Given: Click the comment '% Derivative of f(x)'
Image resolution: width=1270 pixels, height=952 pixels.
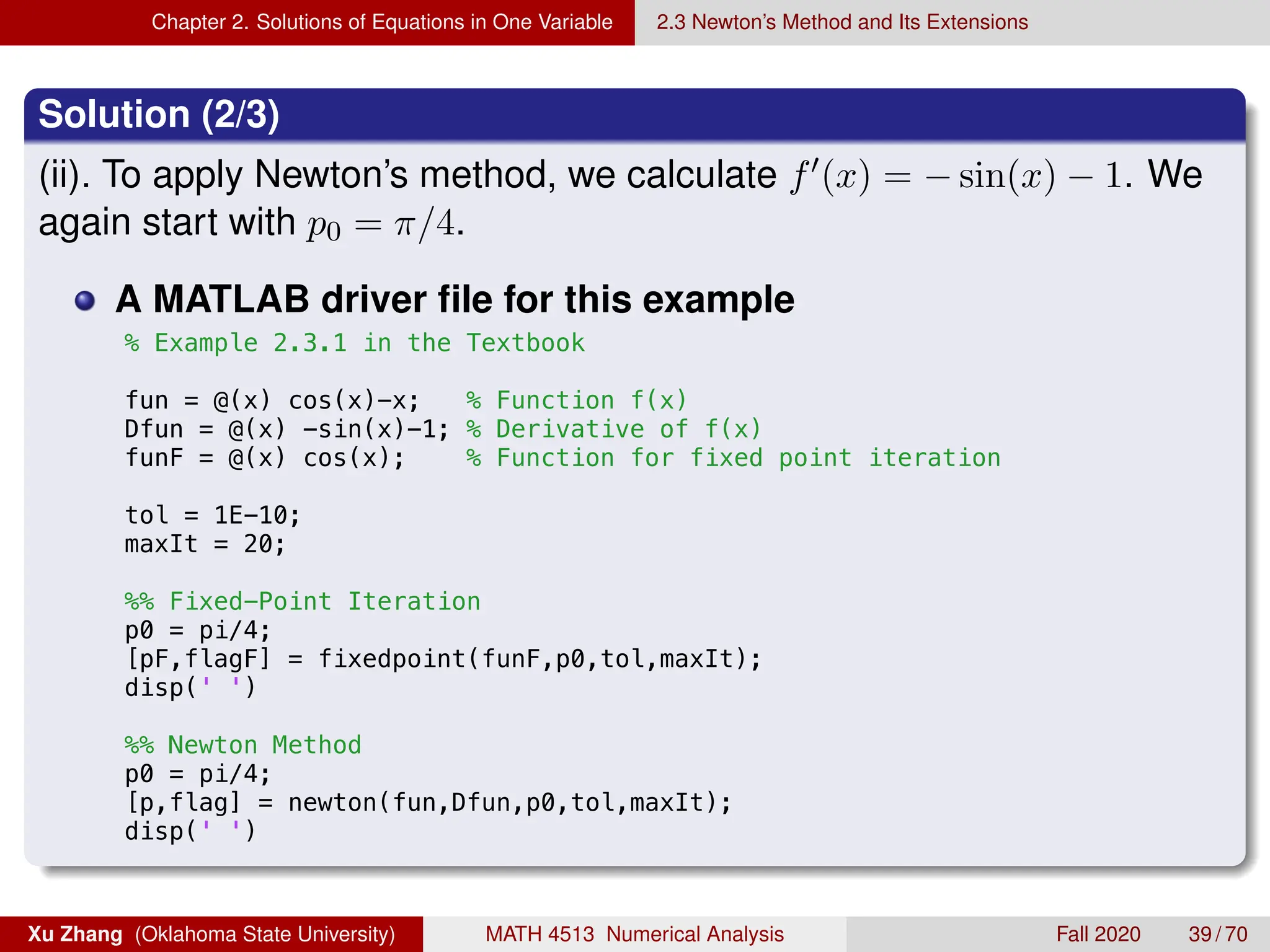Looking at the screenshot, I should (x=613, y=429).
